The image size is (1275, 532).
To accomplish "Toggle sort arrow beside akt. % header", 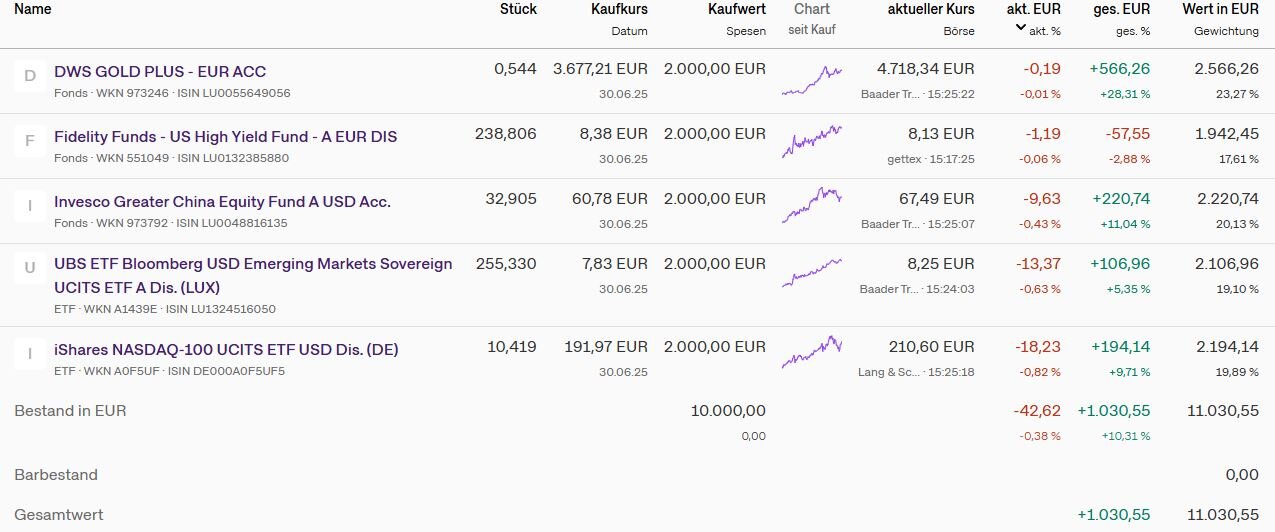I will 1020,28.
